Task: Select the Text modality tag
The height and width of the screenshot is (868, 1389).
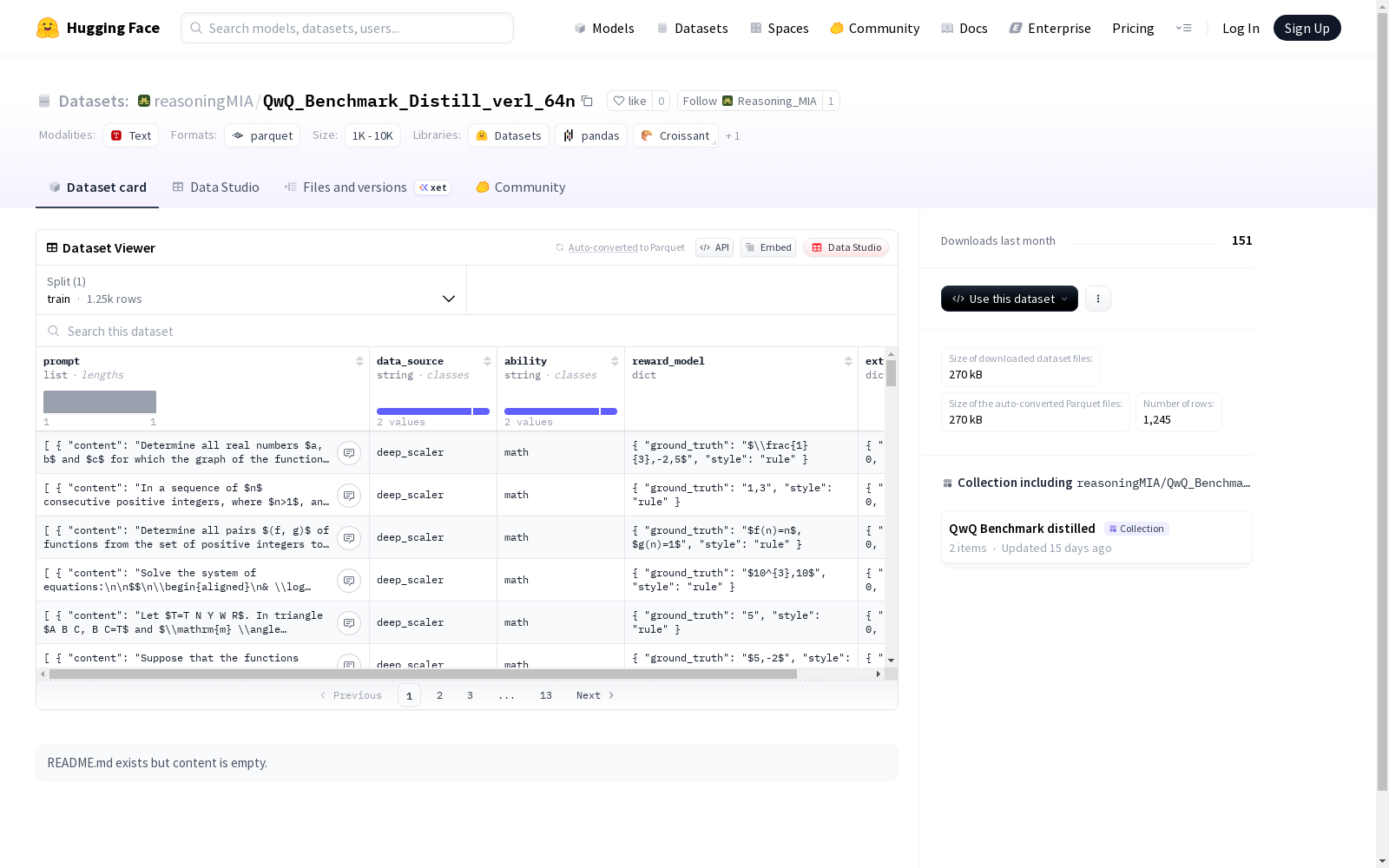Action: (131, 135)
